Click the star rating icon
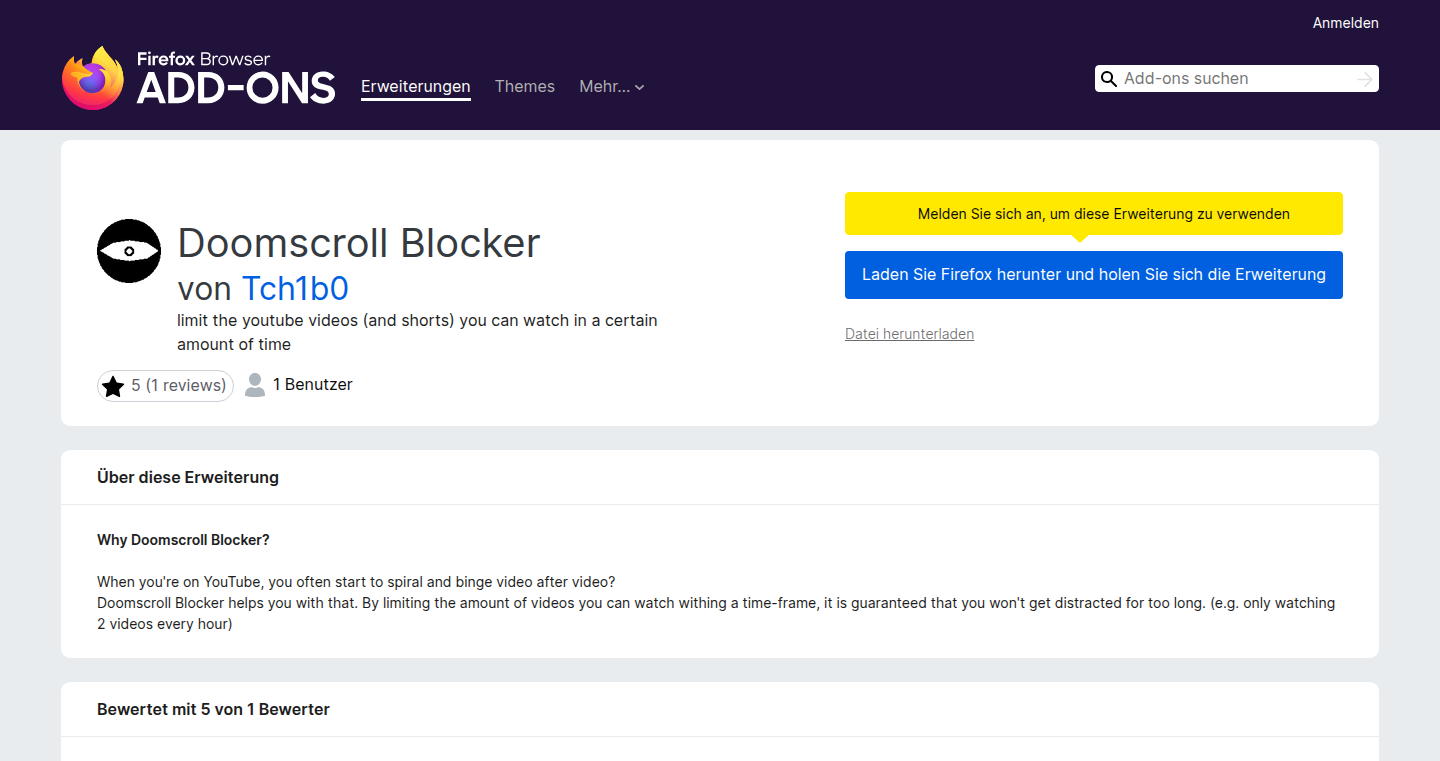The height and width of the screenshot is (761, 1440). [114, 386]
